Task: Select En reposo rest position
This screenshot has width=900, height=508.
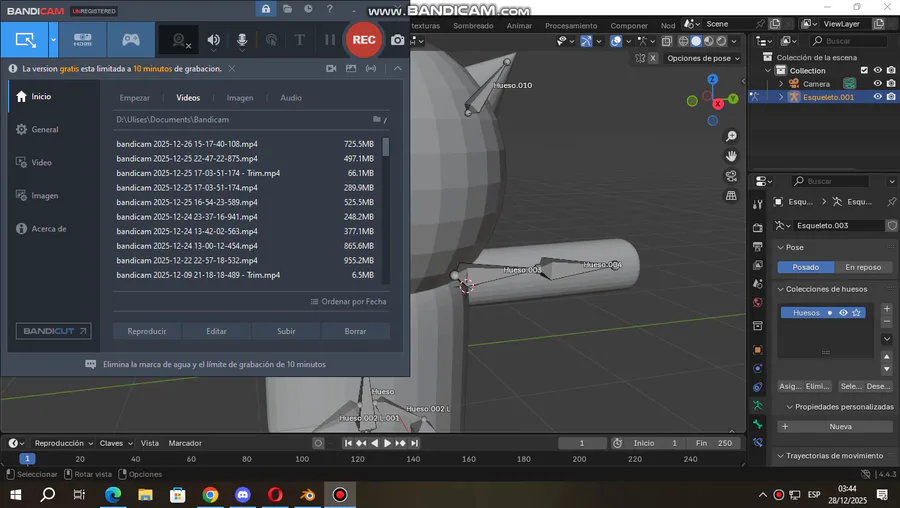Action: coord(863,267)
